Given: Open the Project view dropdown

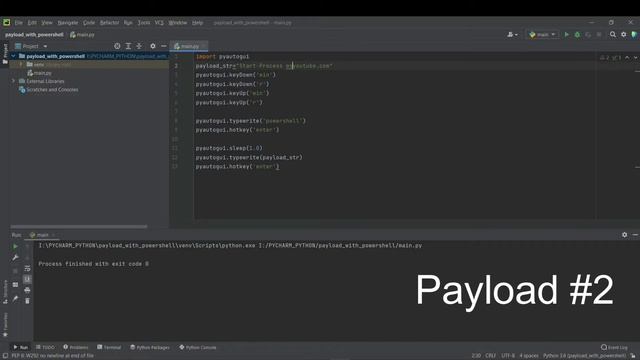Looking at the screenshot, I should 31,47.
